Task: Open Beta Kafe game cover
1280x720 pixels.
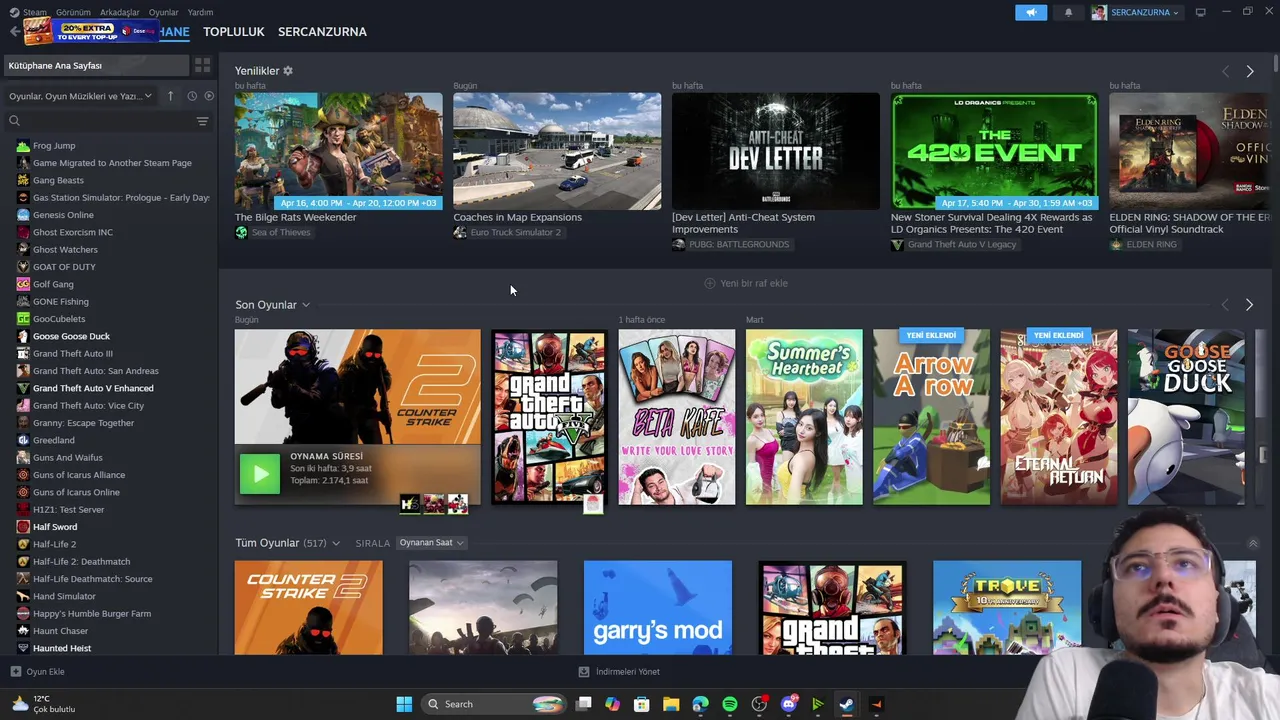Action: [677, 417]
